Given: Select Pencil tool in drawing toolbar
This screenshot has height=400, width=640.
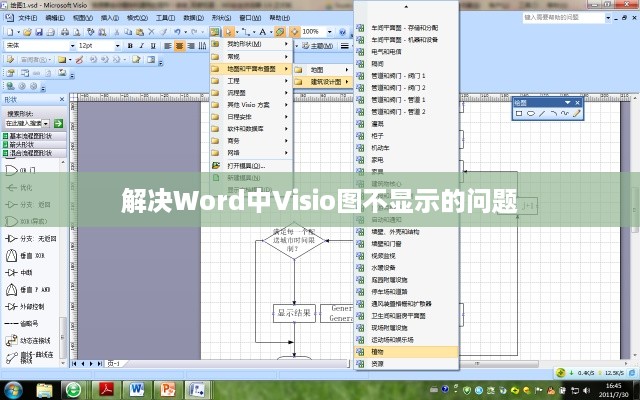Looking at the screenshot, I should click(576, 113).
